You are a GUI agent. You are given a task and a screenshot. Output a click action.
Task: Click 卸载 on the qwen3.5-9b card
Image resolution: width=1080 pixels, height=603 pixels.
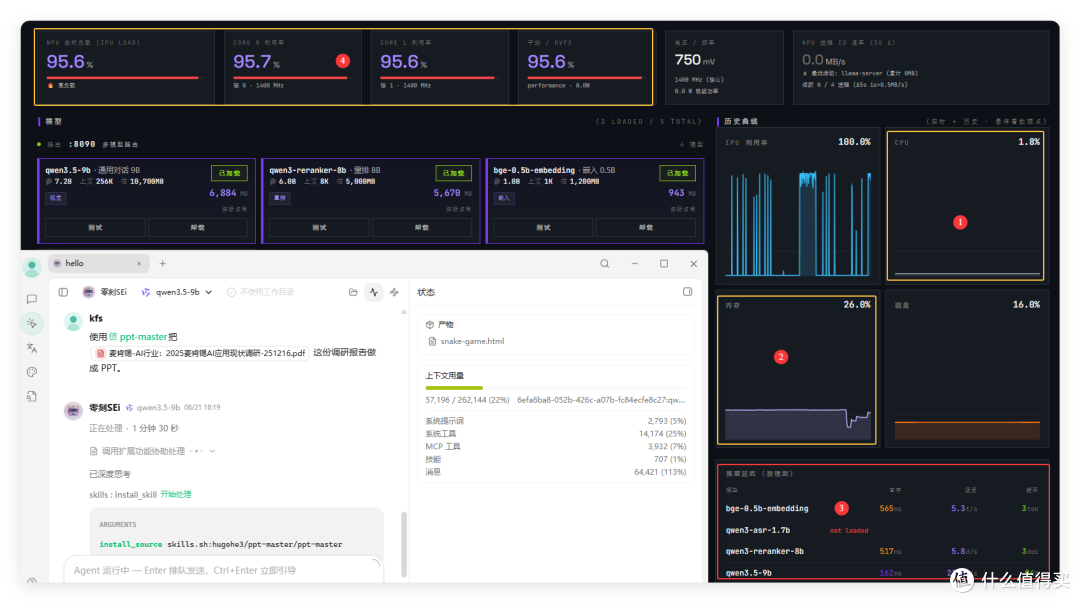(x=198, y=227)
